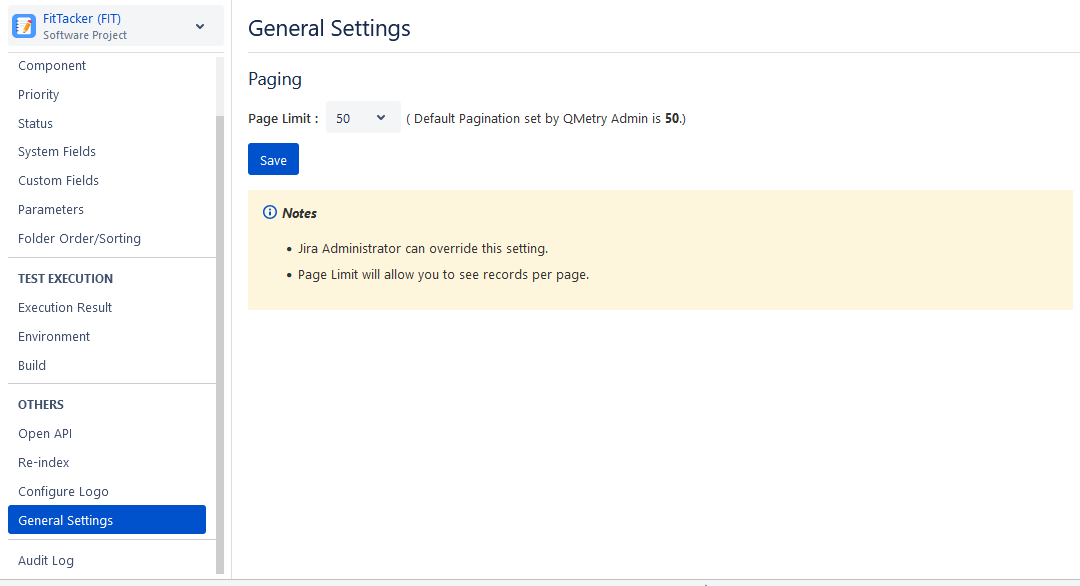Click the 'Software Project' subtitle
Viewport: 1080px width, 586px height.
[85, 35]
